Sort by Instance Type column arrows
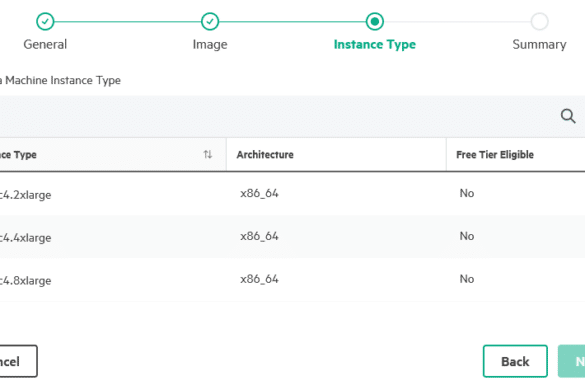This screenshot has height=390, width=585. (208, 154)
